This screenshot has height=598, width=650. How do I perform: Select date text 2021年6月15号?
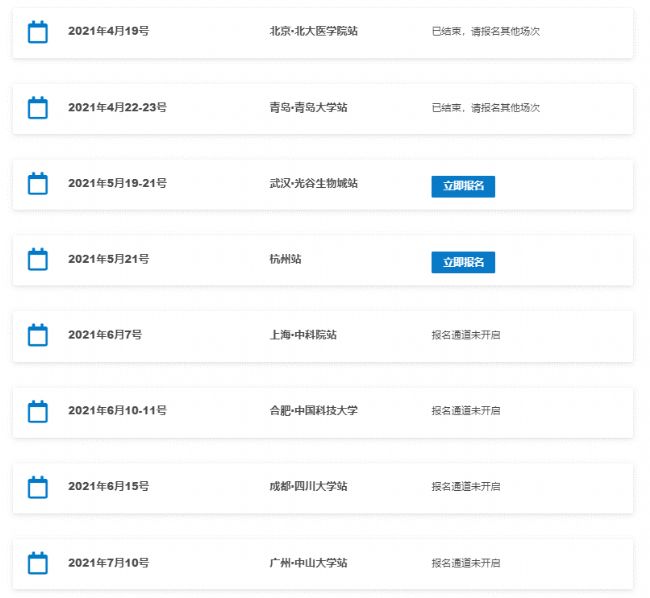click(x=109, y=486)
